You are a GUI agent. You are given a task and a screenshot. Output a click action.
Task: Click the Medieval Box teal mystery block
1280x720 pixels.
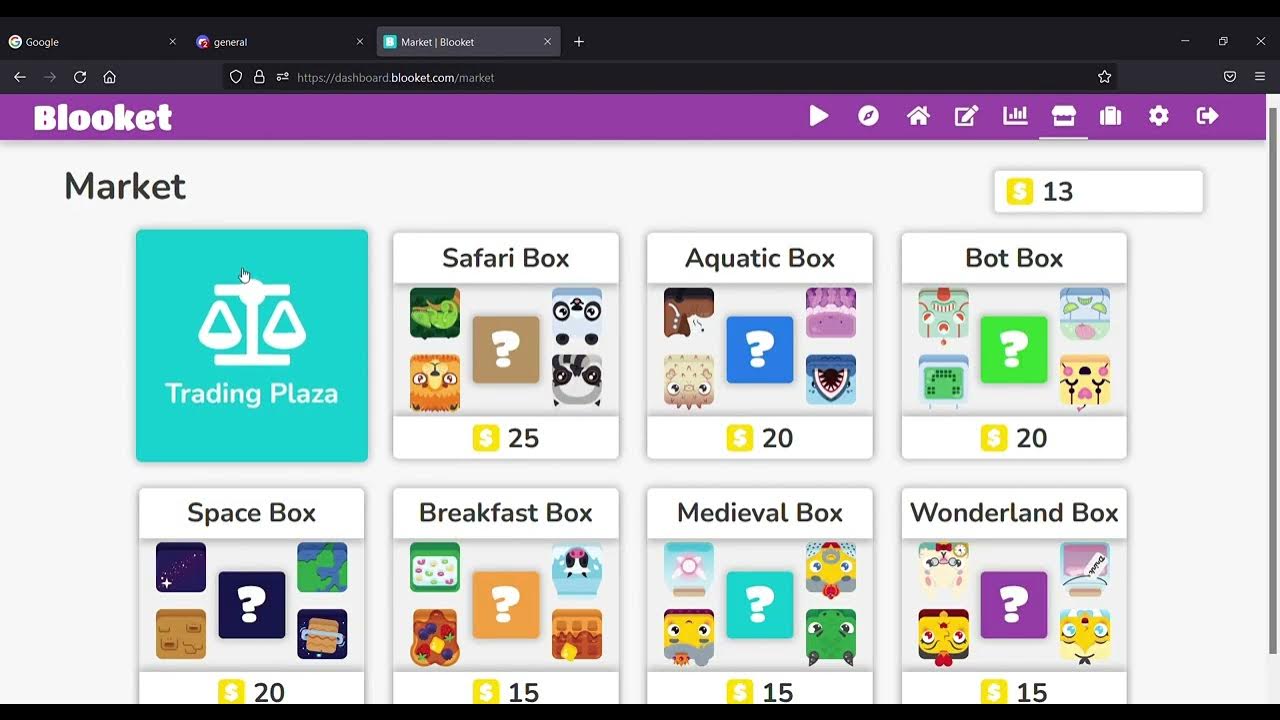click(760, 604)
